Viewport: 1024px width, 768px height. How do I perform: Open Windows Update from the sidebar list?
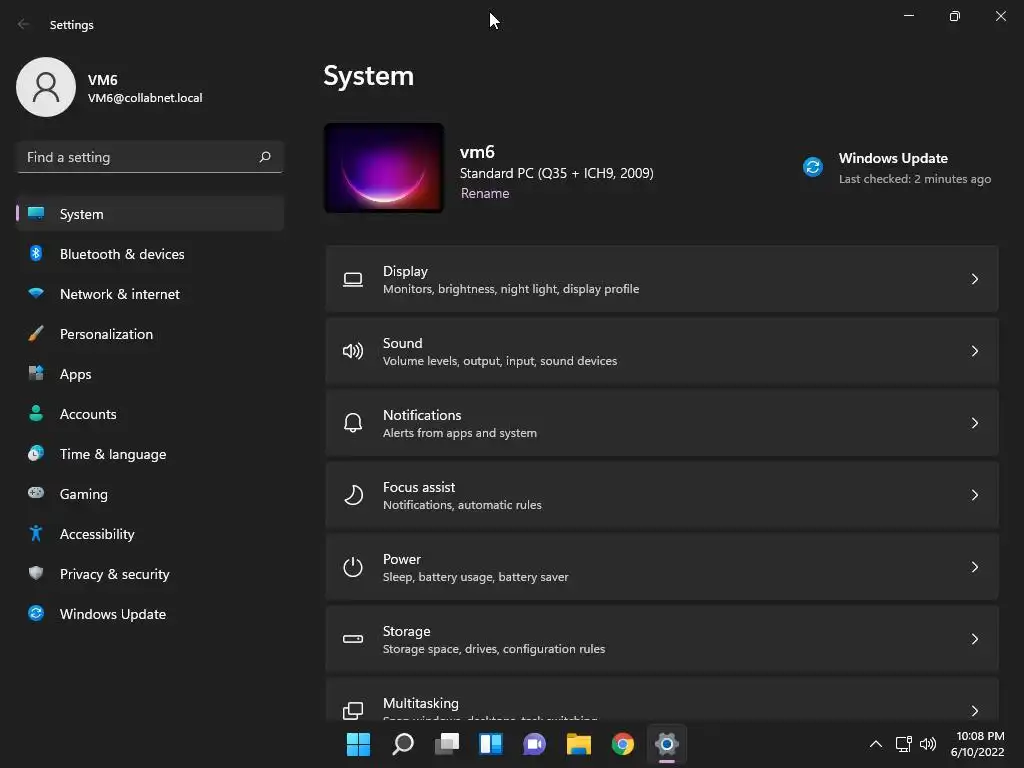tap(150, 614)
